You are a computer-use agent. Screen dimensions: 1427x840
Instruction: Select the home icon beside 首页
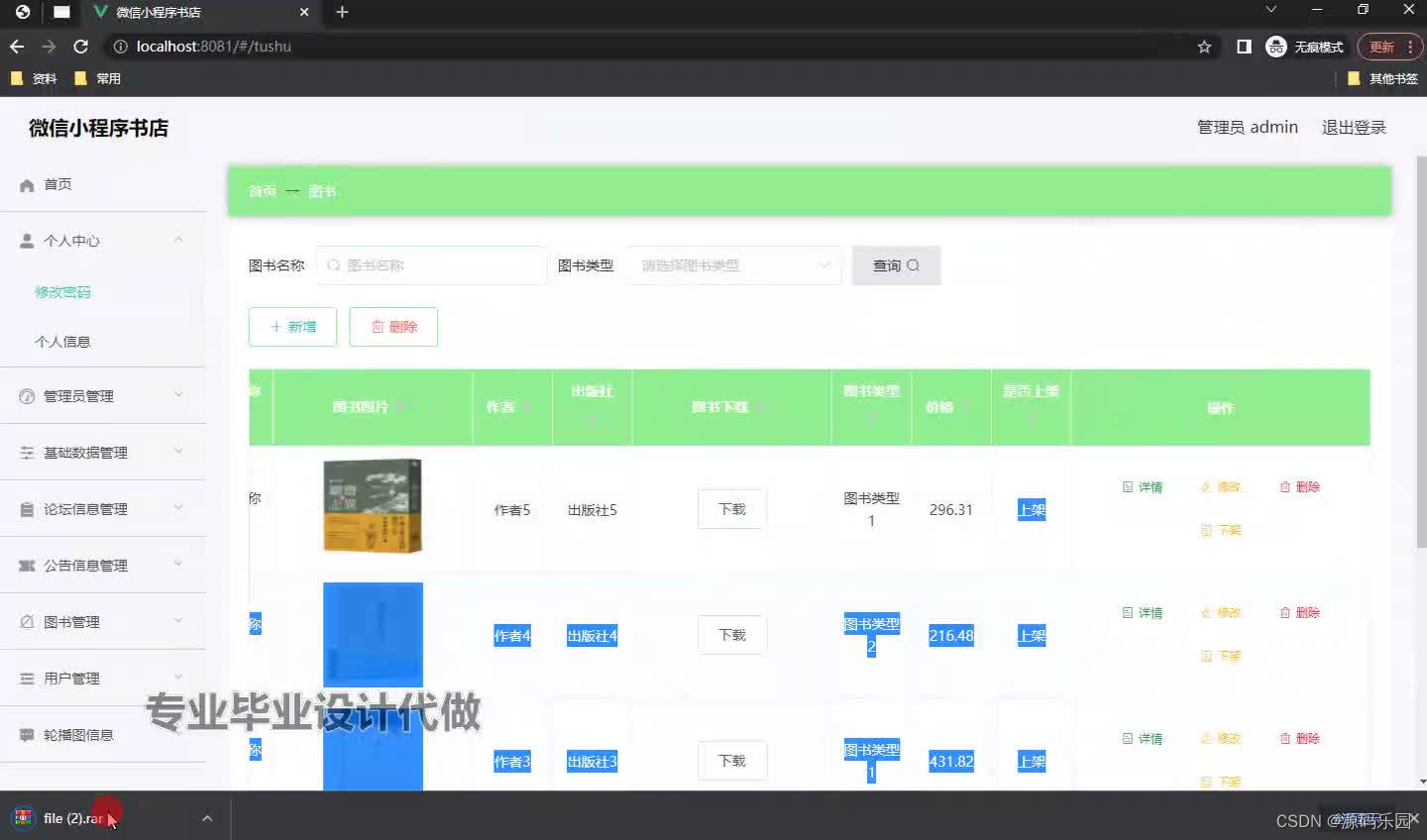pos(24,184)
